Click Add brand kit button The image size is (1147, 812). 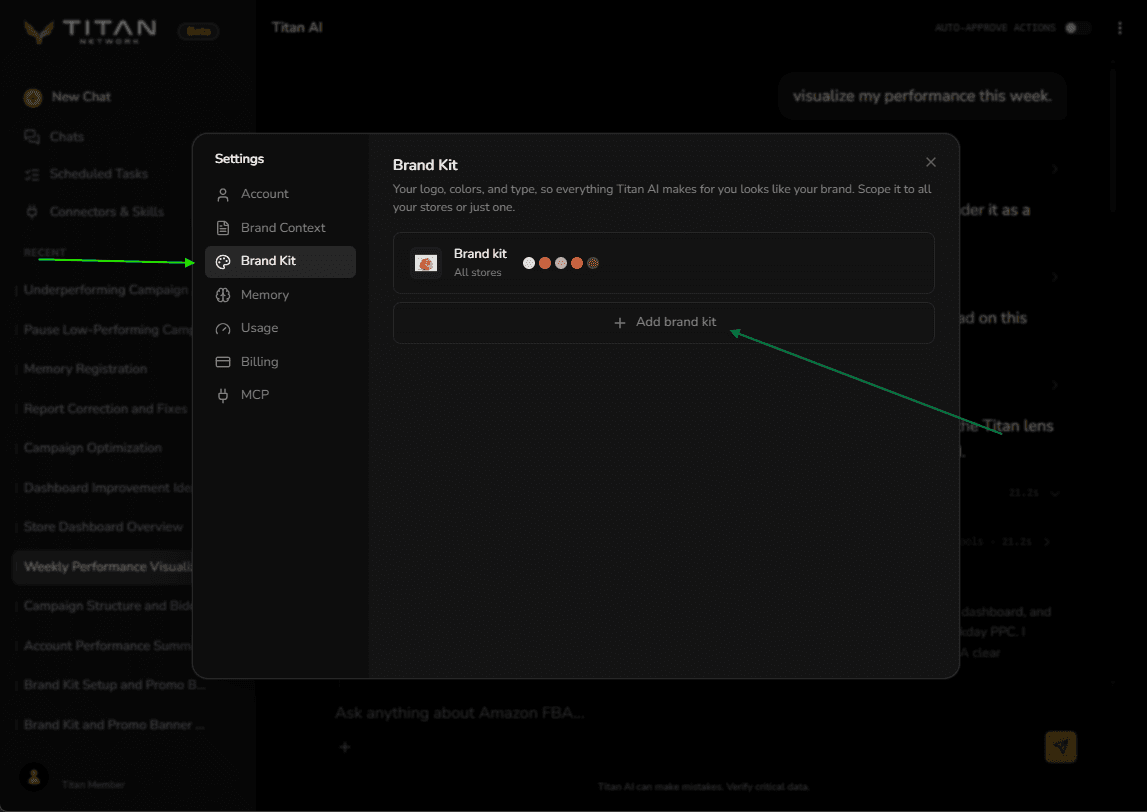tap(663, 323)
